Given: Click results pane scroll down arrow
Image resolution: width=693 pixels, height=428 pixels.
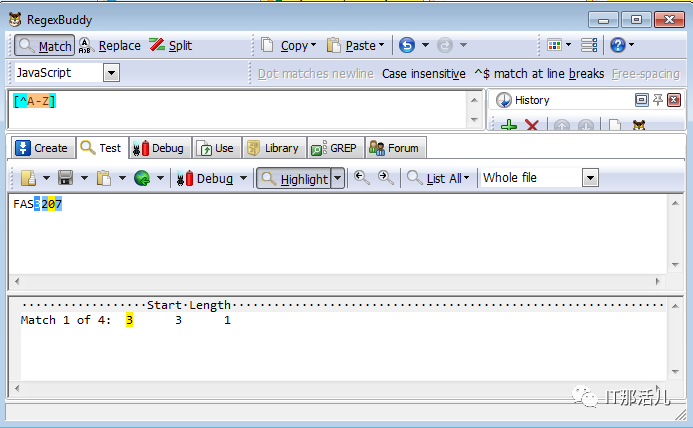Looking at the screenshot, I should (x=675, y=371).
